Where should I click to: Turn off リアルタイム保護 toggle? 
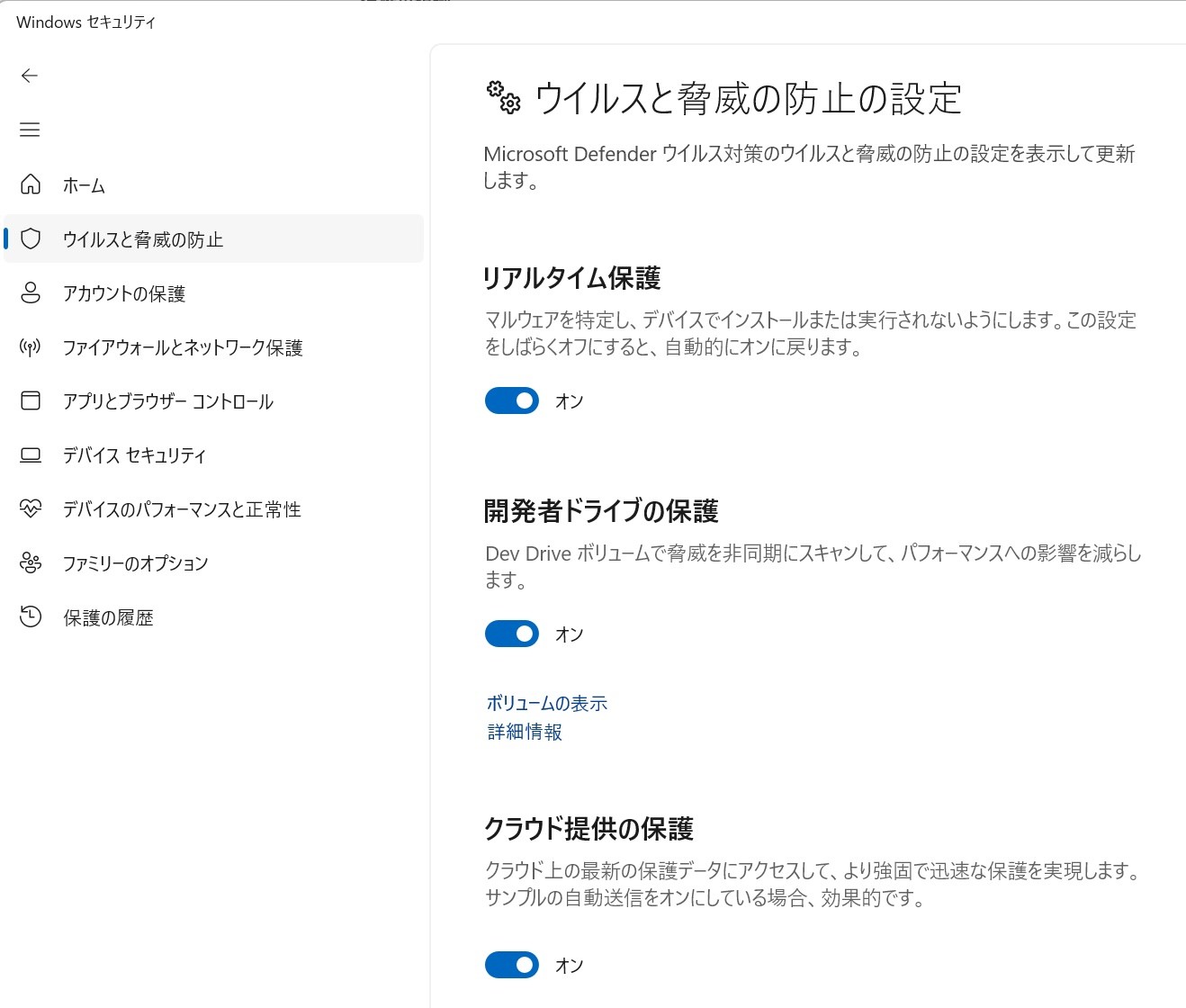tap(512, 400)
